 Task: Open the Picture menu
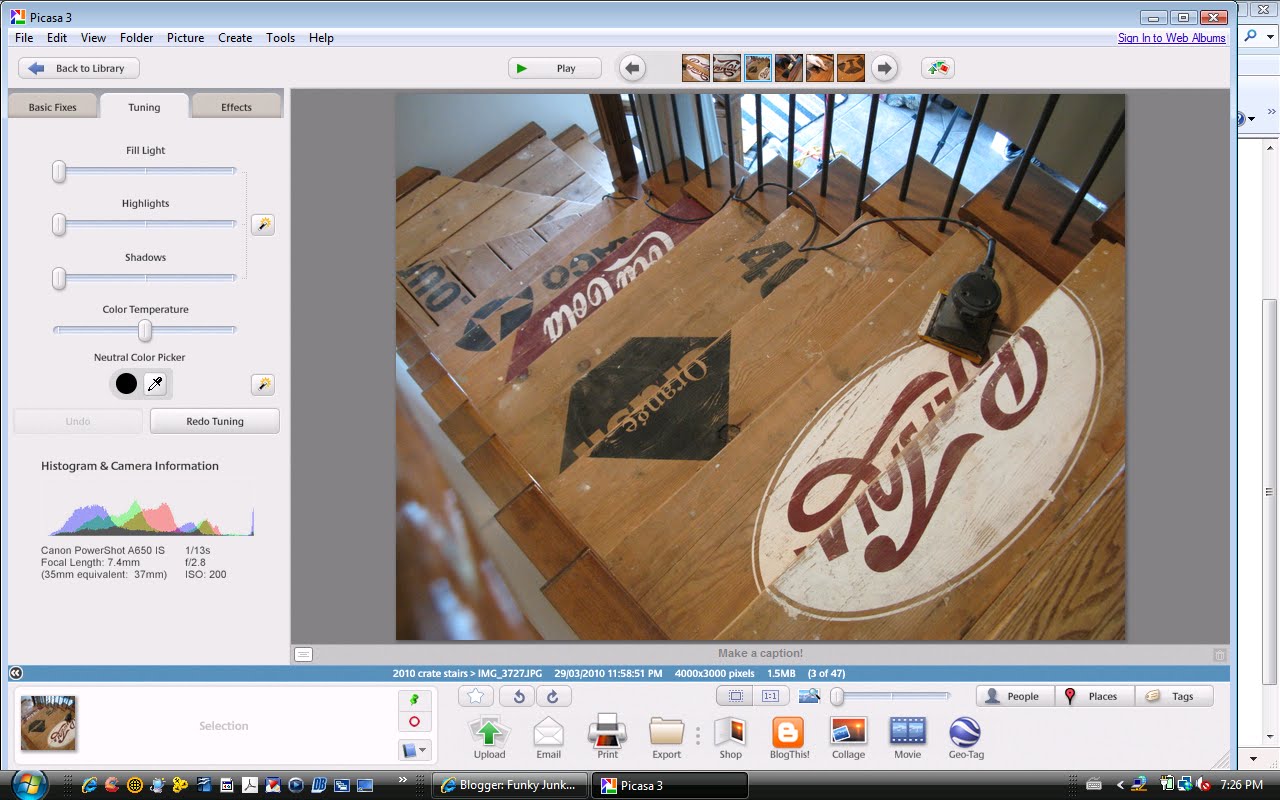(185, 38)
